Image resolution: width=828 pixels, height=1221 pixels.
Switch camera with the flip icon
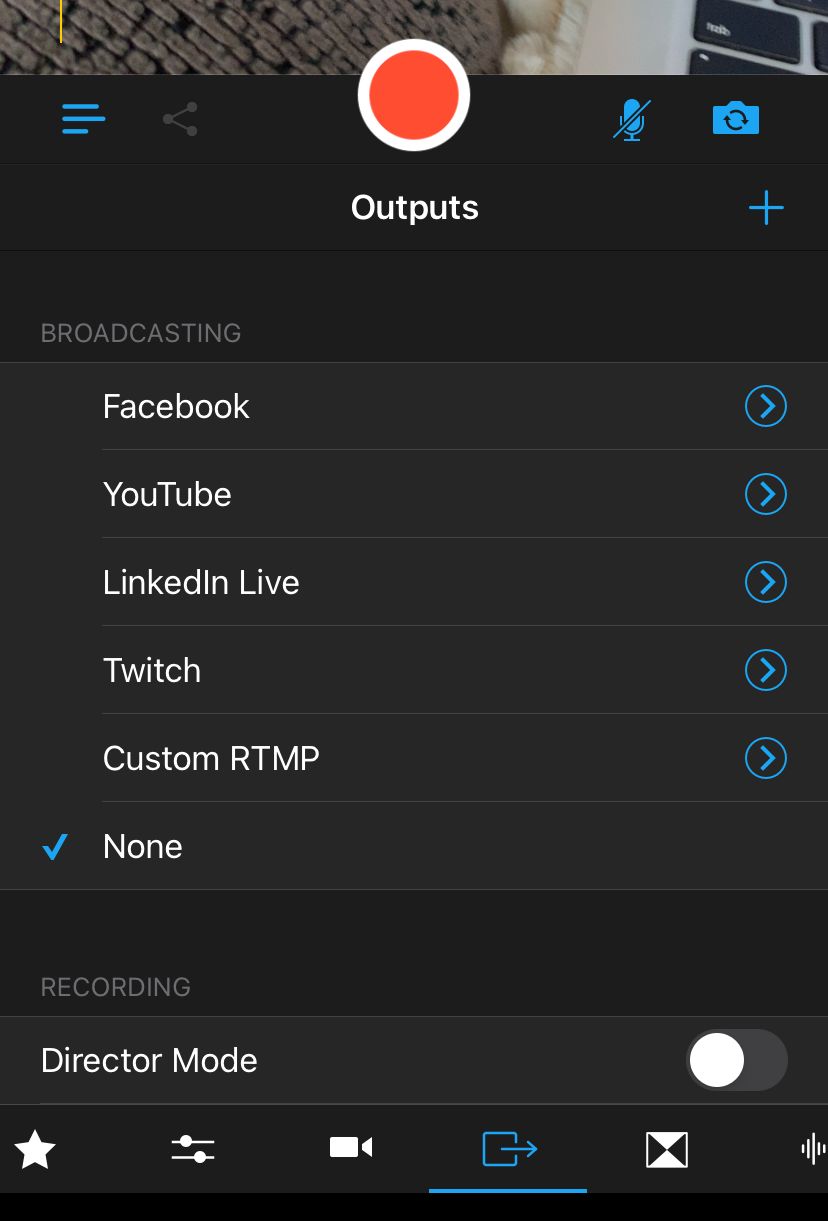(735, 120)
